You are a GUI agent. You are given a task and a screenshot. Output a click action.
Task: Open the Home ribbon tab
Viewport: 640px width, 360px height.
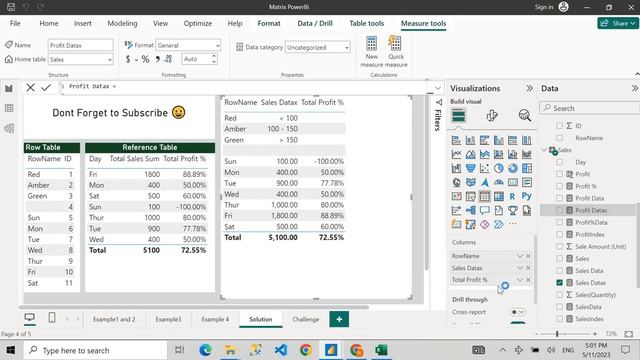point(49,23)
